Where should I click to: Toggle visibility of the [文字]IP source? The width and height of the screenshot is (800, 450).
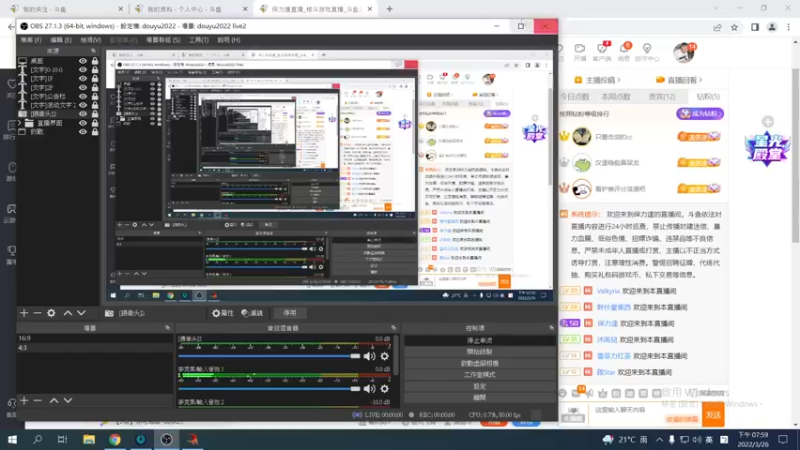click(83, 79)
